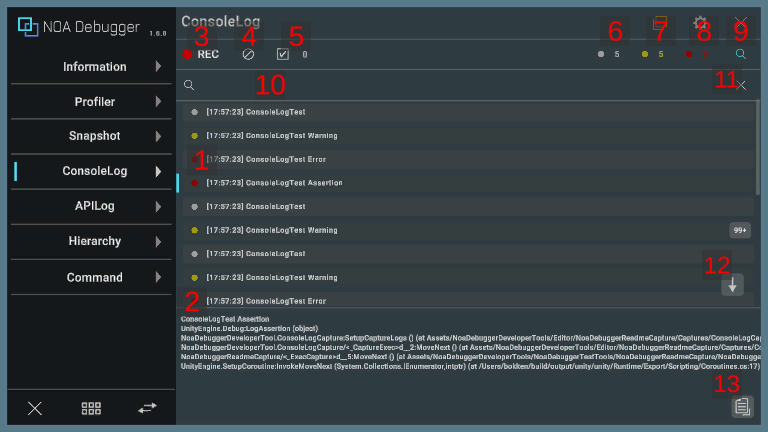Image resolution: width=768 pixels, height=432 pixels.
Task: Expand the Command arrow
Action: [158, 277]
